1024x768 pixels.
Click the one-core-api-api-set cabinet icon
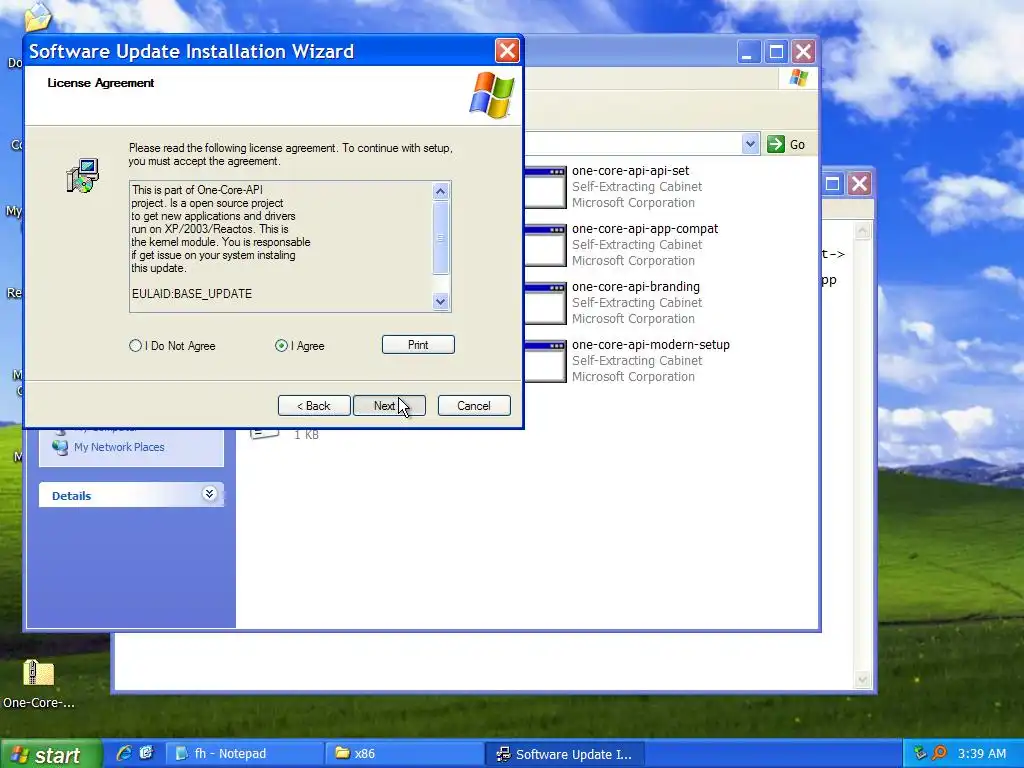pos(545,187)
